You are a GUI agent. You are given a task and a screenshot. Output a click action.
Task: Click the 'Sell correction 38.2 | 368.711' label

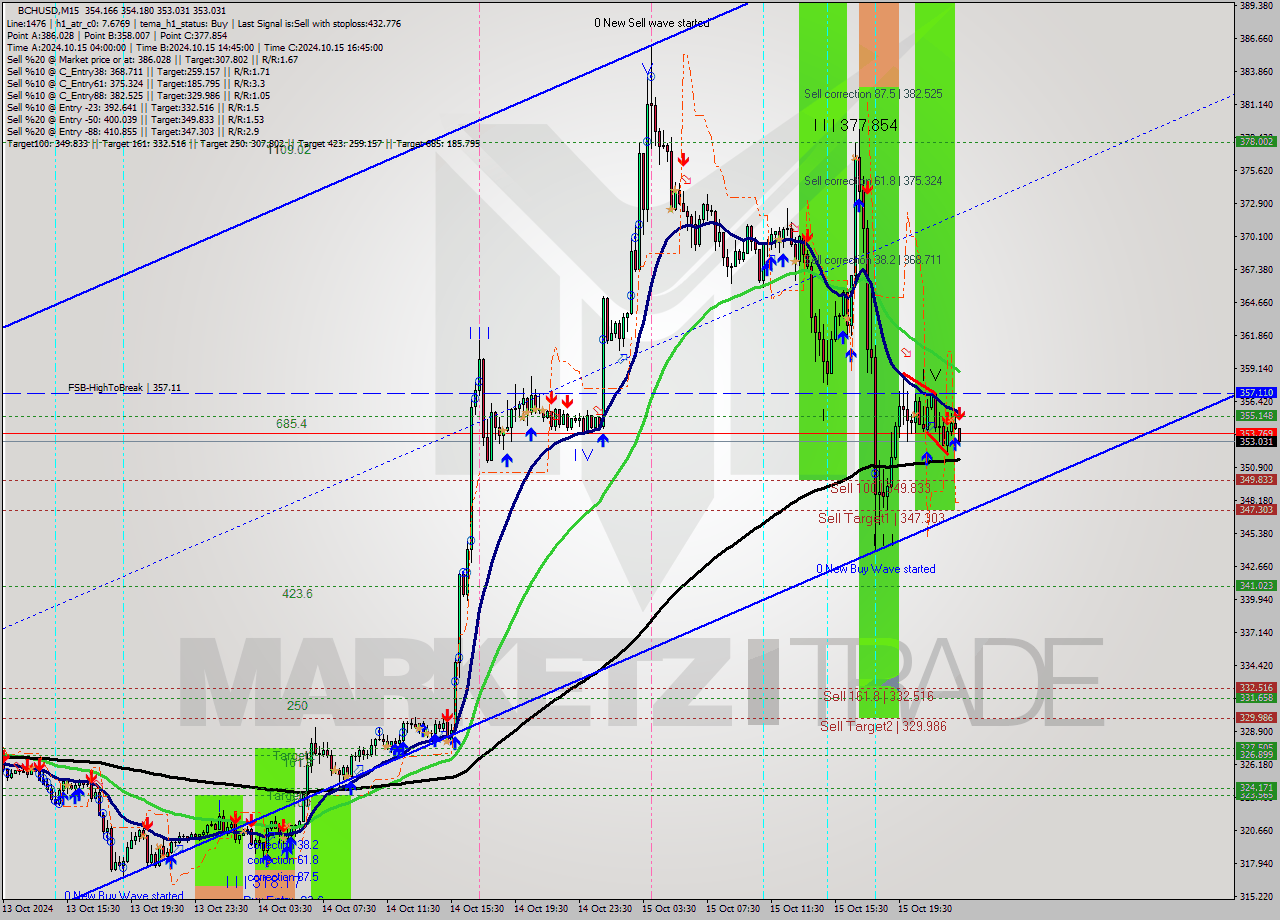873,259
